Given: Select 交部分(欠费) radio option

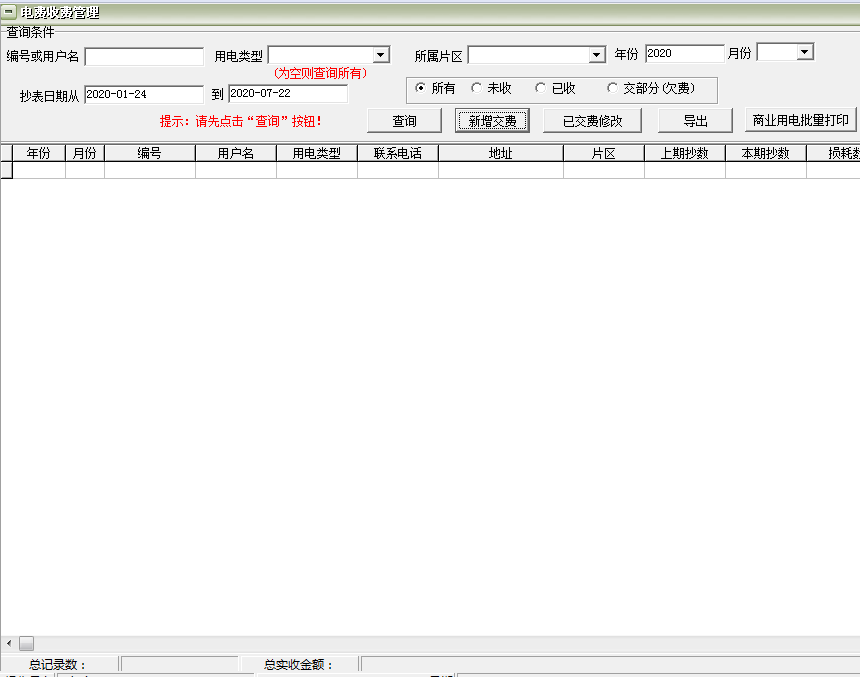Looking at the screenshot, I should click(612, 88).
